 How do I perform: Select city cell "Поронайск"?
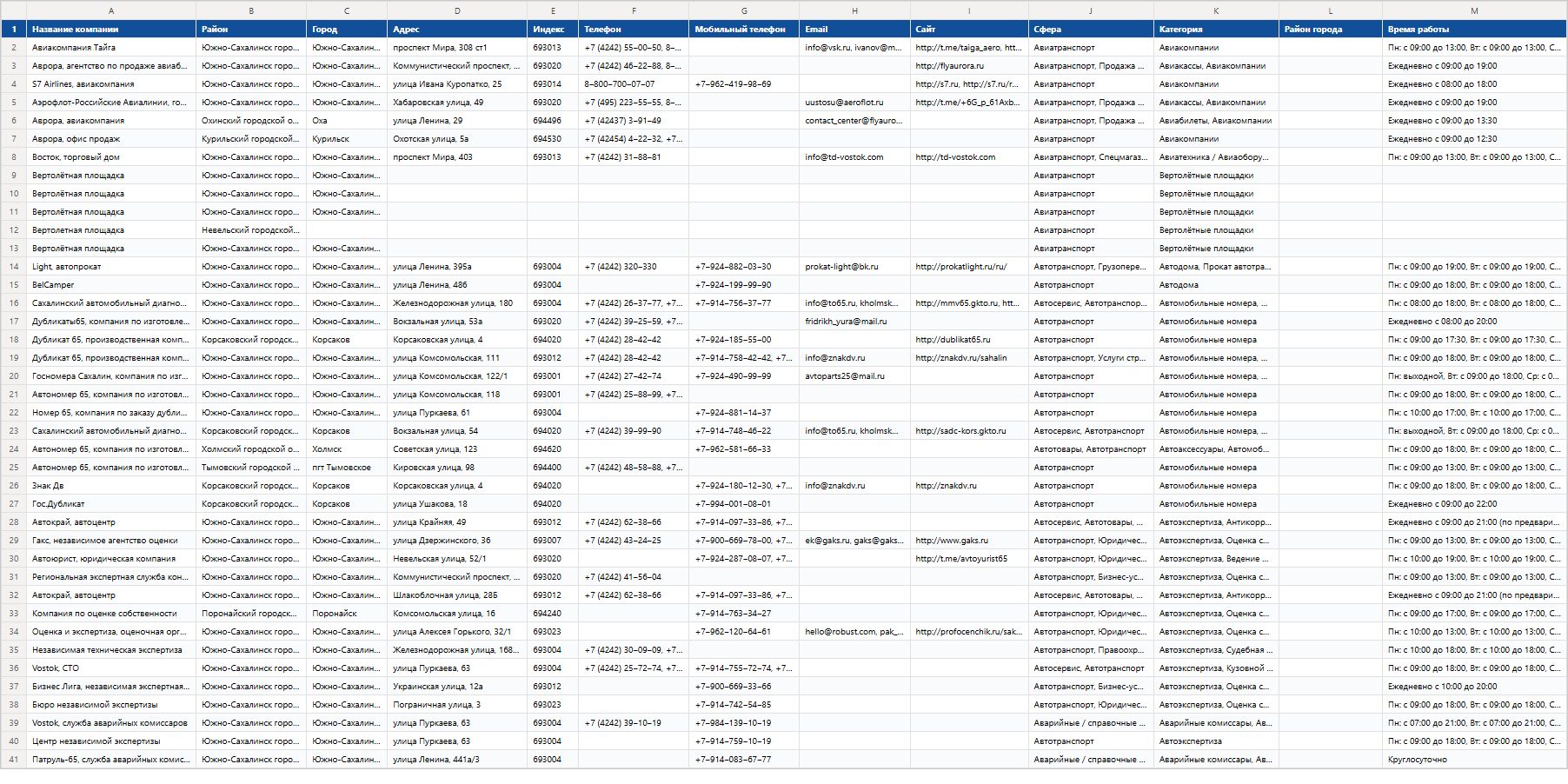(347, 614)
